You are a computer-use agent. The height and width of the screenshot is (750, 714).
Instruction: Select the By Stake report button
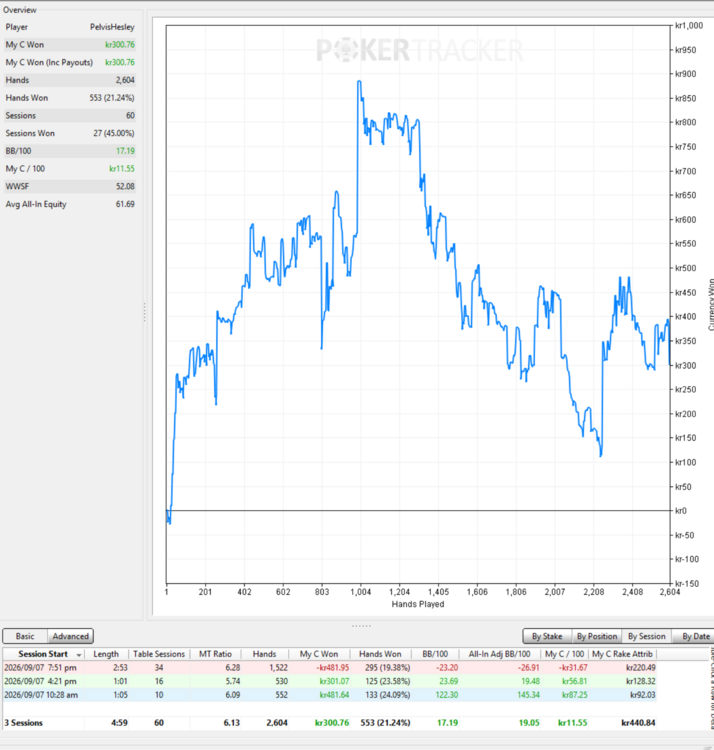547,636
